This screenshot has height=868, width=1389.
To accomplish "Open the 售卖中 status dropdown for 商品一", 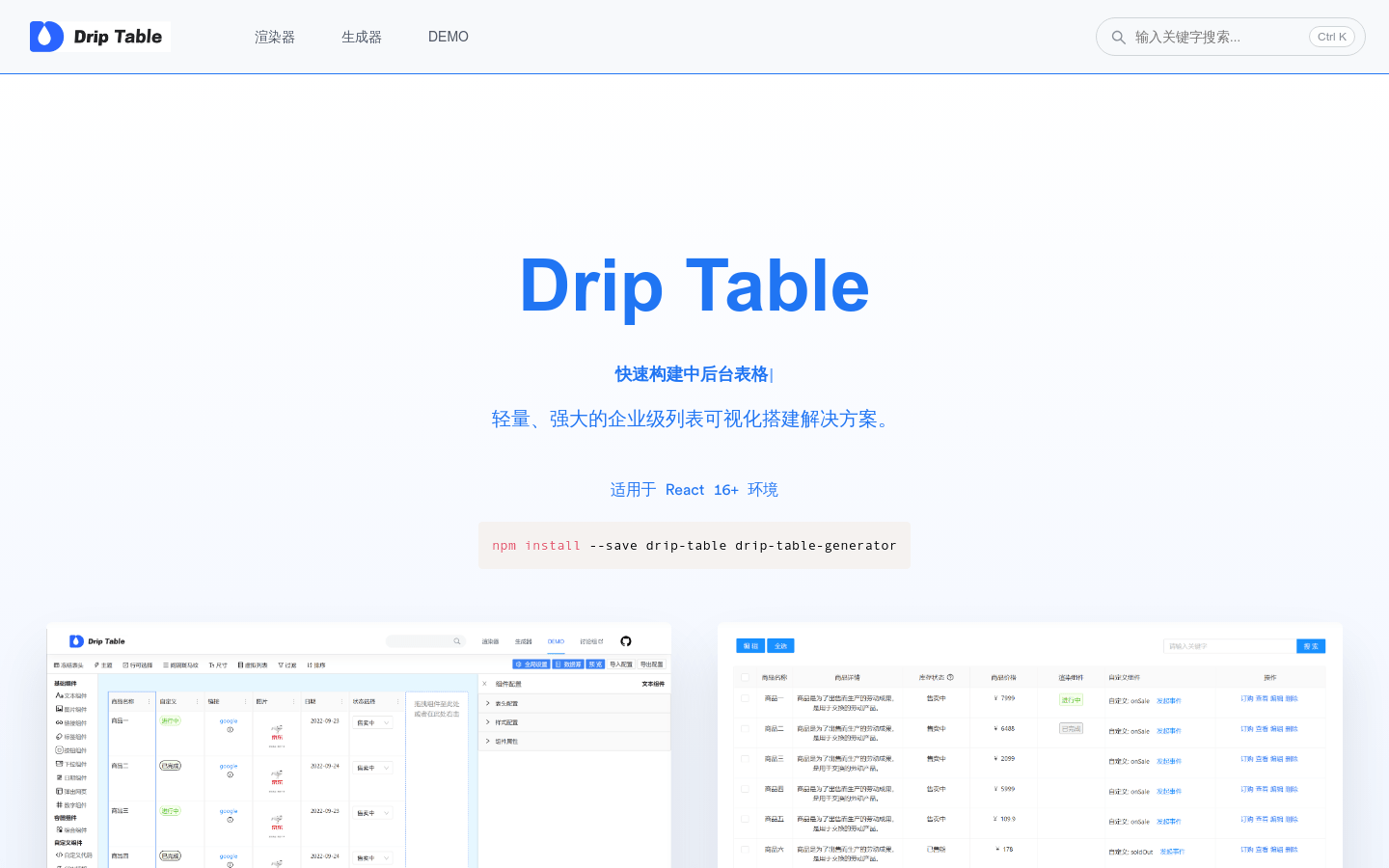I will pos(371,721).
